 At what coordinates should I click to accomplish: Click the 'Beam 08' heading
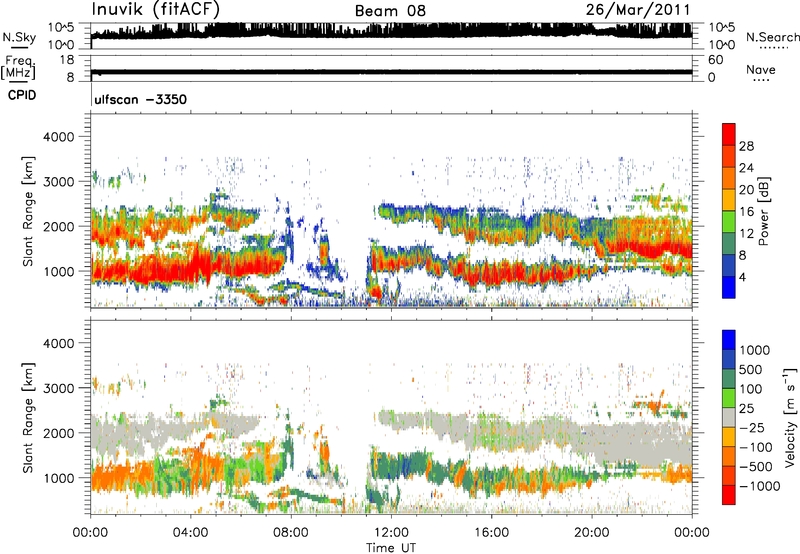pos(390,11)
